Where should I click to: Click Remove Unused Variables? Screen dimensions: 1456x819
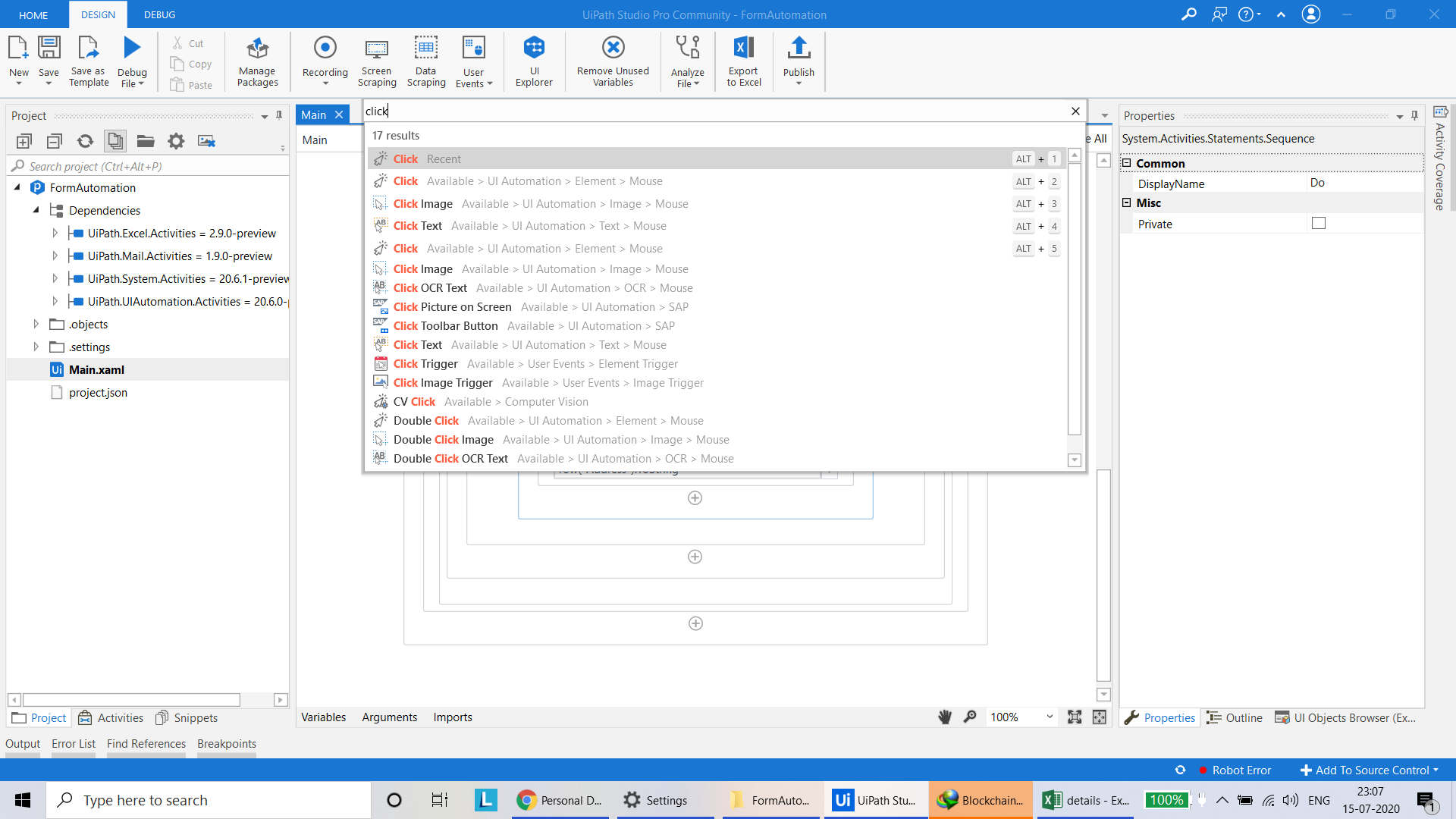point(613,62)
